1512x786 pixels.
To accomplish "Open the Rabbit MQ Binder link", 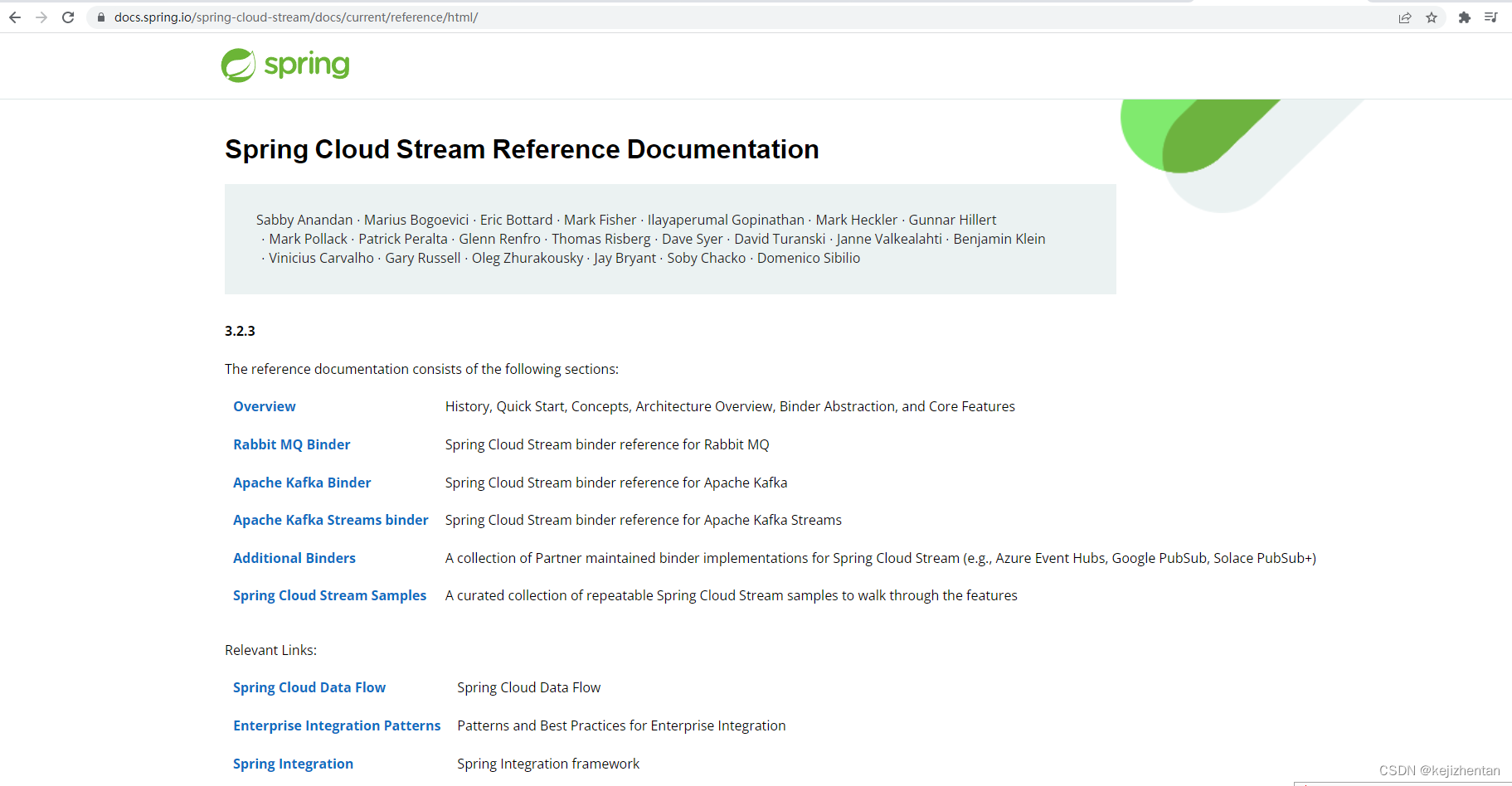I will pos(292,444).
